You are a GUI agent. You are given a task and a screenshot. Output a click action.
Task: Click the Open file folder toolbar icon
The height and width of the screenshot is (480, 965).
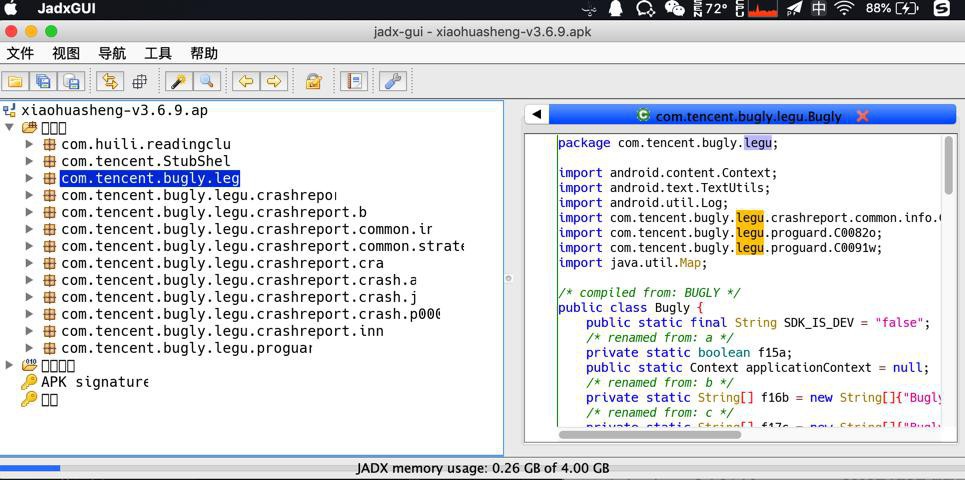(15, 81)
